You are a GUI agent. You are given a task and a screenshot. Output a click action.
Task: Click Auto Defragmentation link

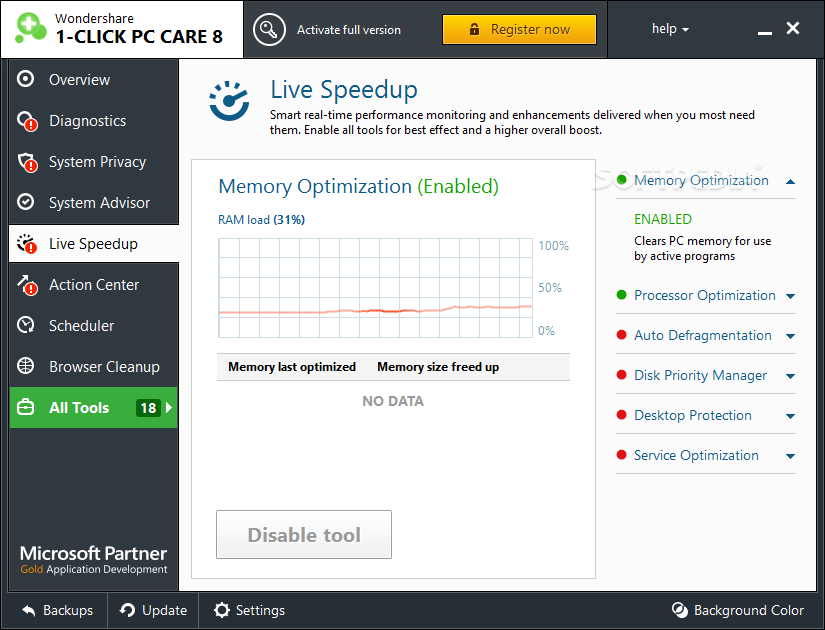click(x=702, y=335)
